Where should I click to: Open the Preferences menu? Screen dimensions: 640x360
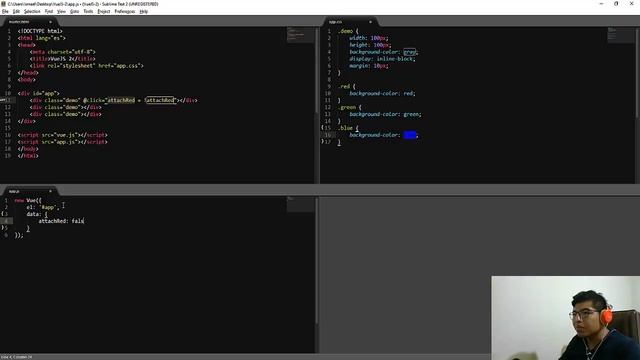click(124, 11)
